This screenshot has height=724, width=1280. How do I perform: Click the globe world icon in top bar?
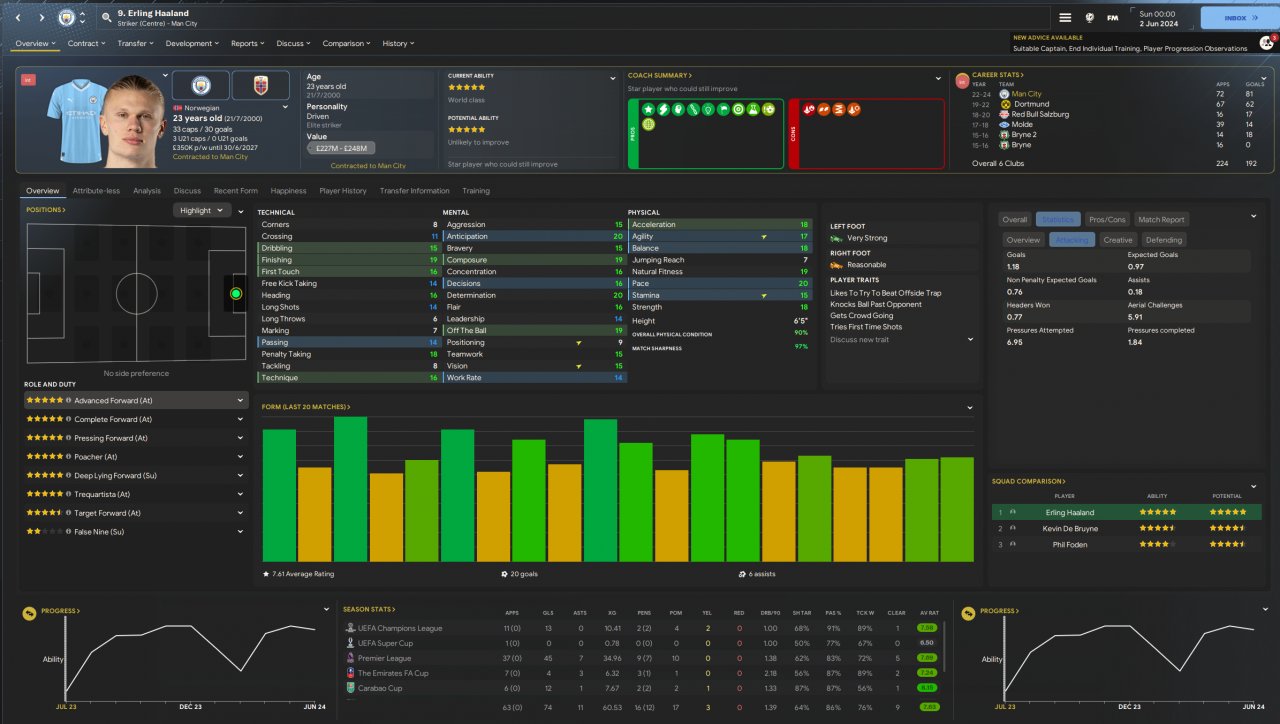[1088, 18]
